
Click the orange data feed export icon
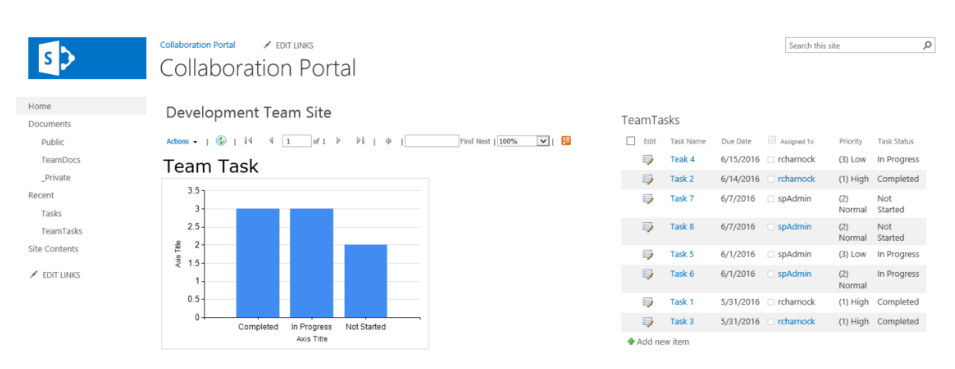[566, 141]
